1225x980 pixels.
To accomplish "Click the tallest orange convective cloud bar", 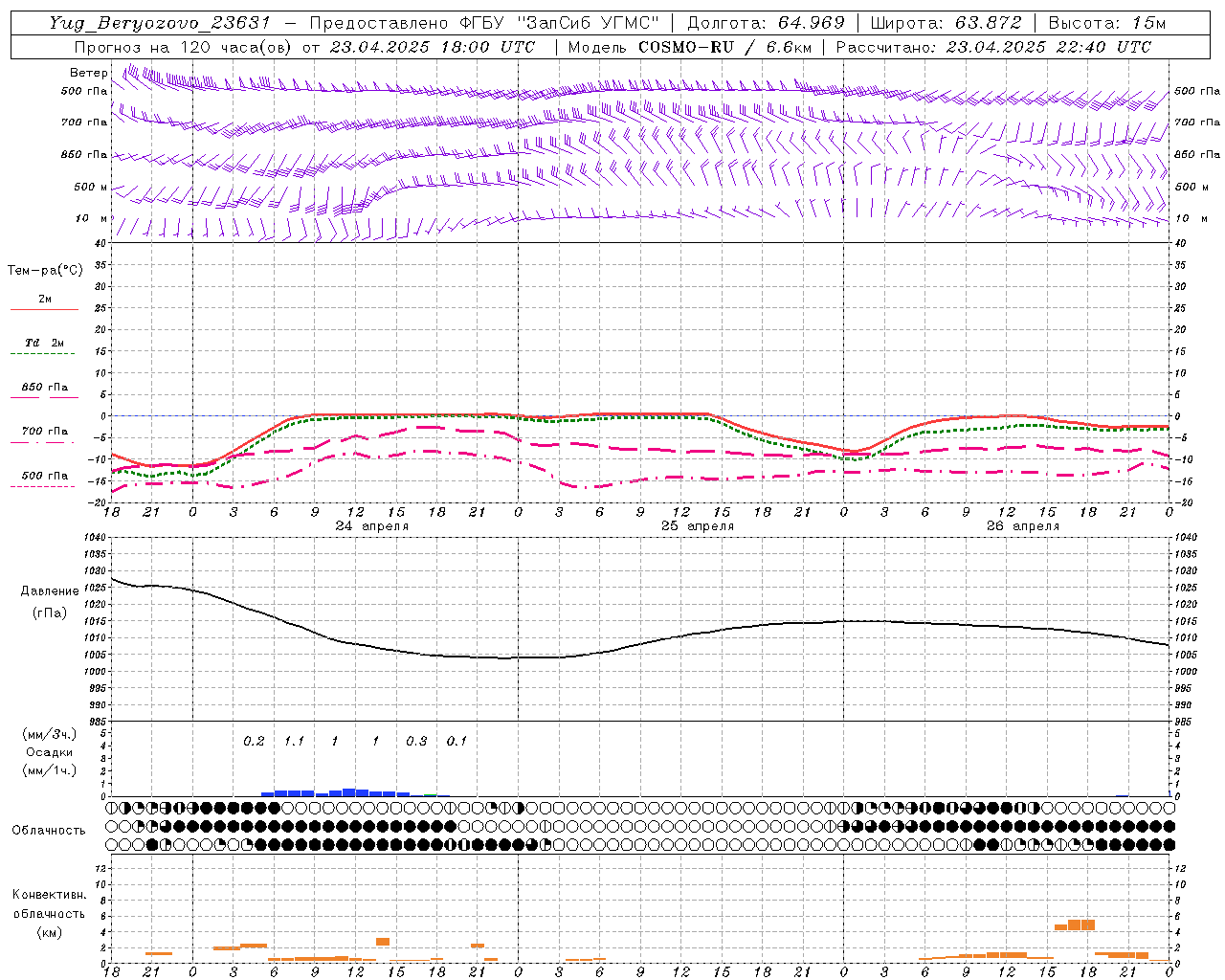I will [1080, 924].
